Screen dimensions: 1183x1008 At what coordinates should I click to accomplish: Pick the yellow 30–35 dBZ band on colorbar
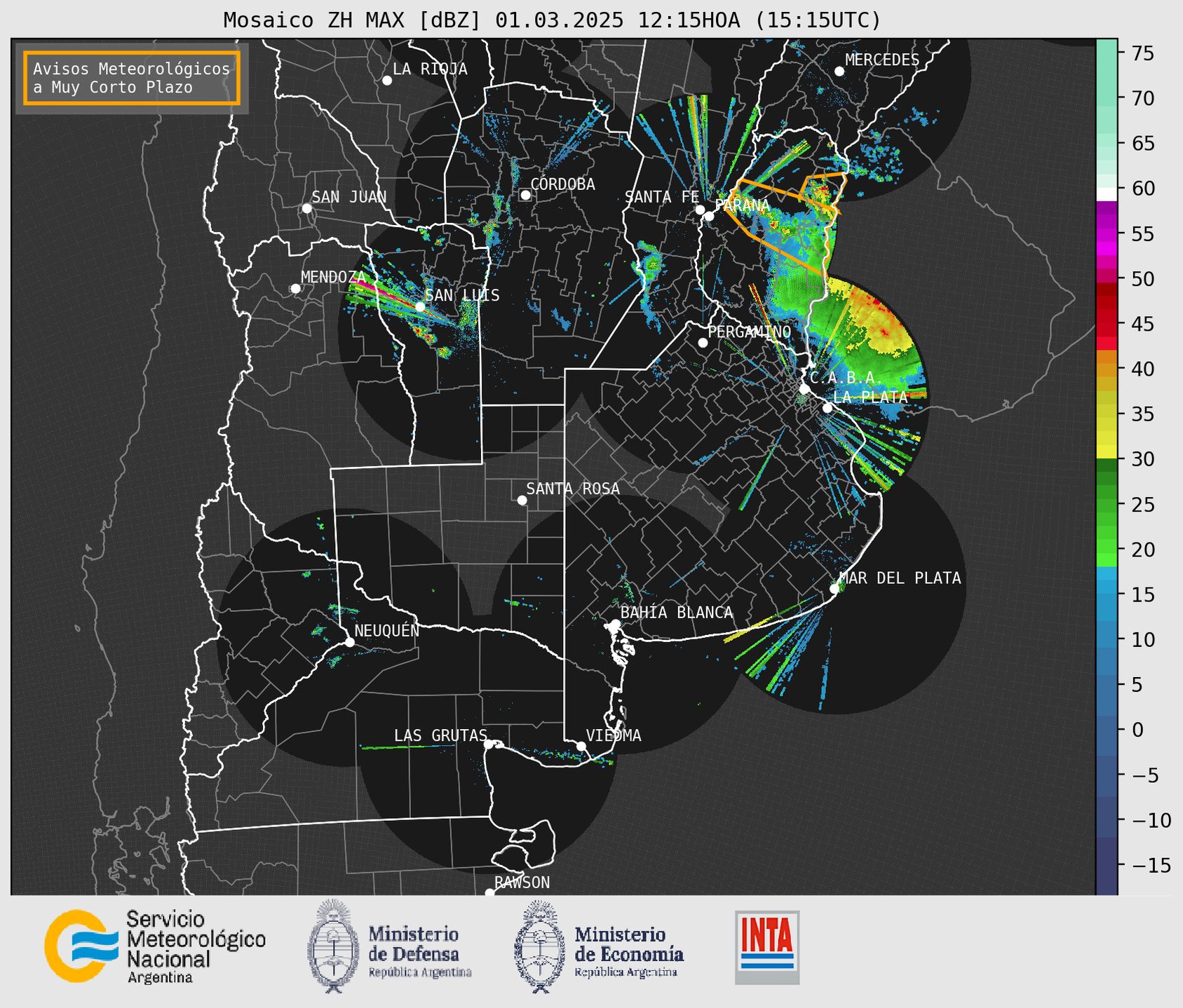click(1107, 437)
